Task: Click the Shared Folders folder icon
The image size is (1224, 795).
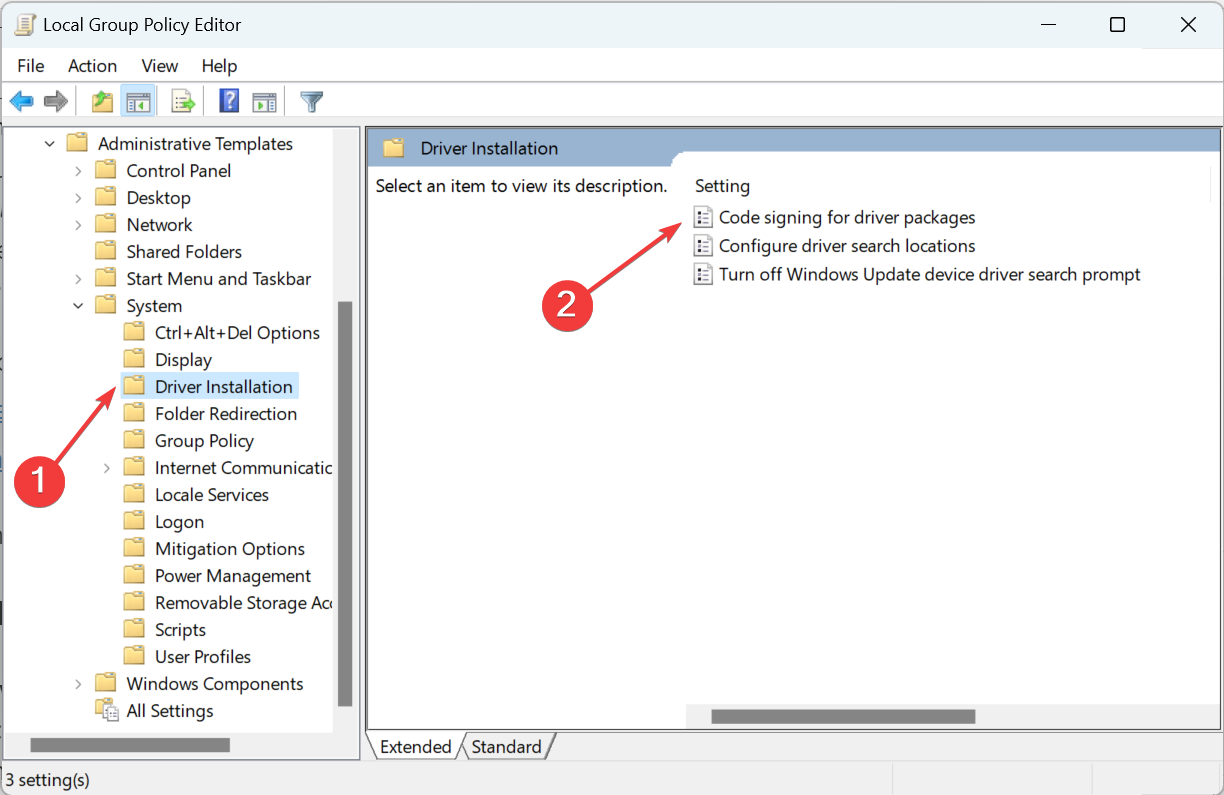Action: (x=106, y=251)
